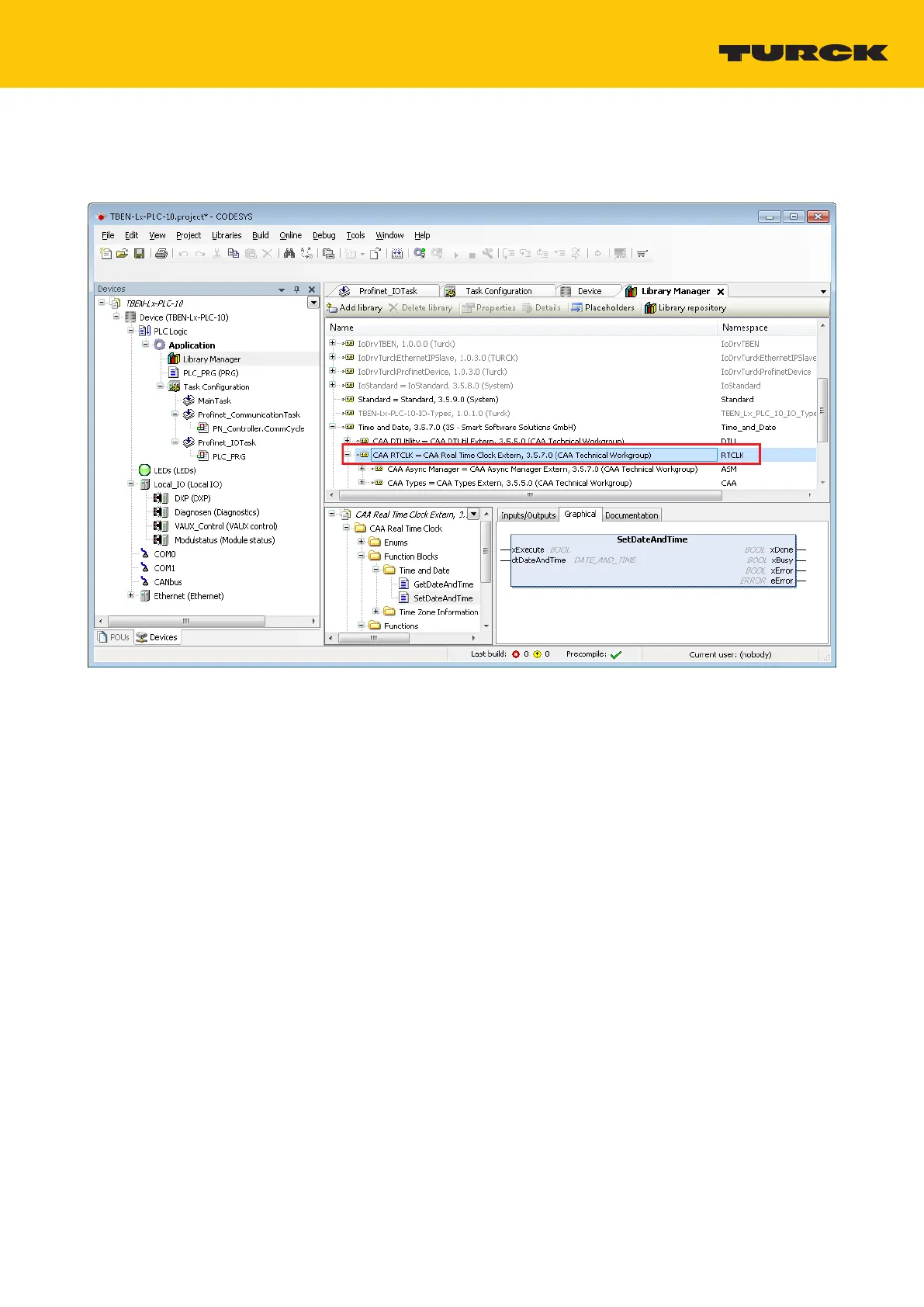Click the Build toolbar icon

click(x=397, y=253)
